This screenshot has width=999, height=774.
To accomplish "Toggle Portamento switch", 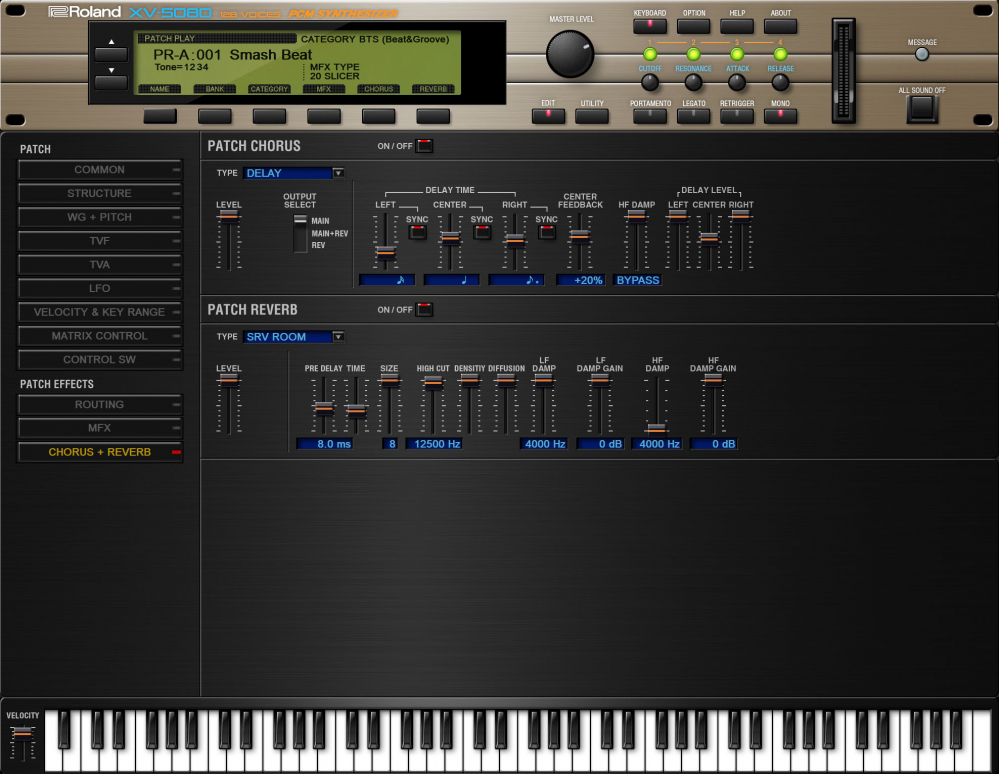I will (650, 116).
